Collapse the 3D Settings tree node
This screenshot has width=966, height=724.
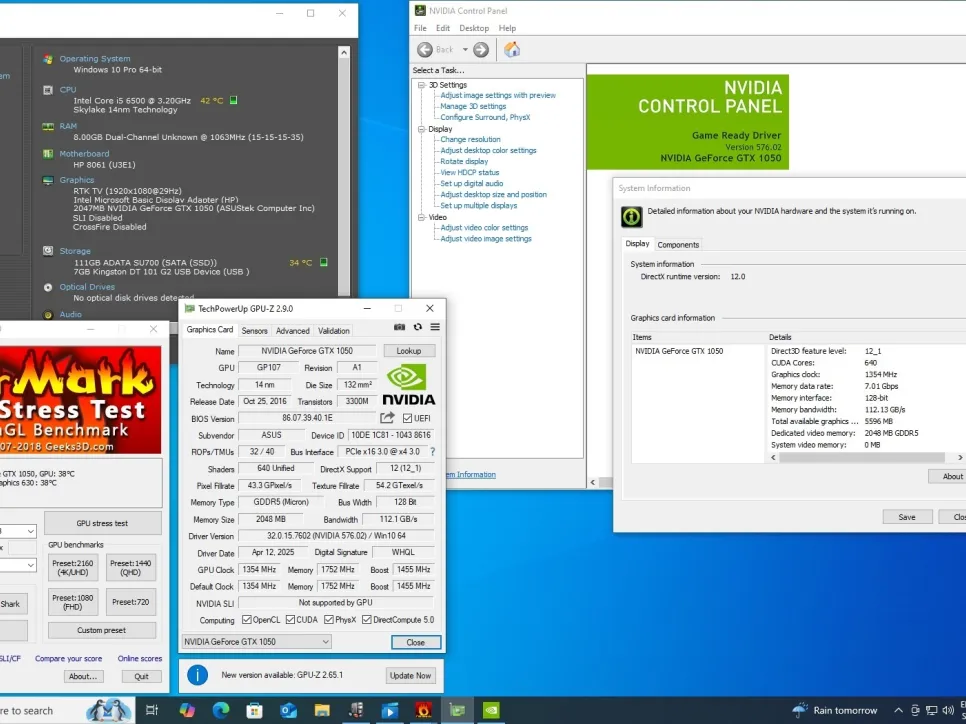point(422,85)
